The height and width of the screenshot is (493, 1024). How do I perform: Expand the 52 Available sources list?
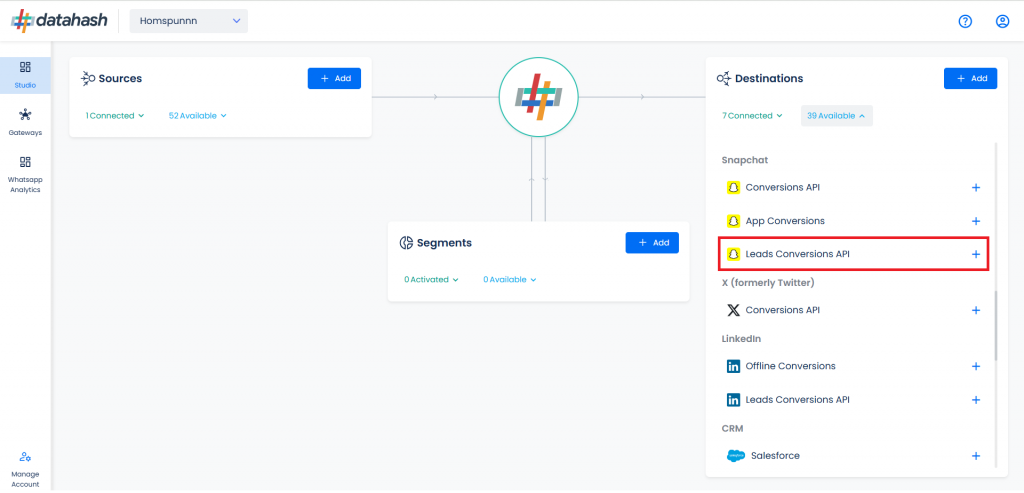(x=197, y=116)
